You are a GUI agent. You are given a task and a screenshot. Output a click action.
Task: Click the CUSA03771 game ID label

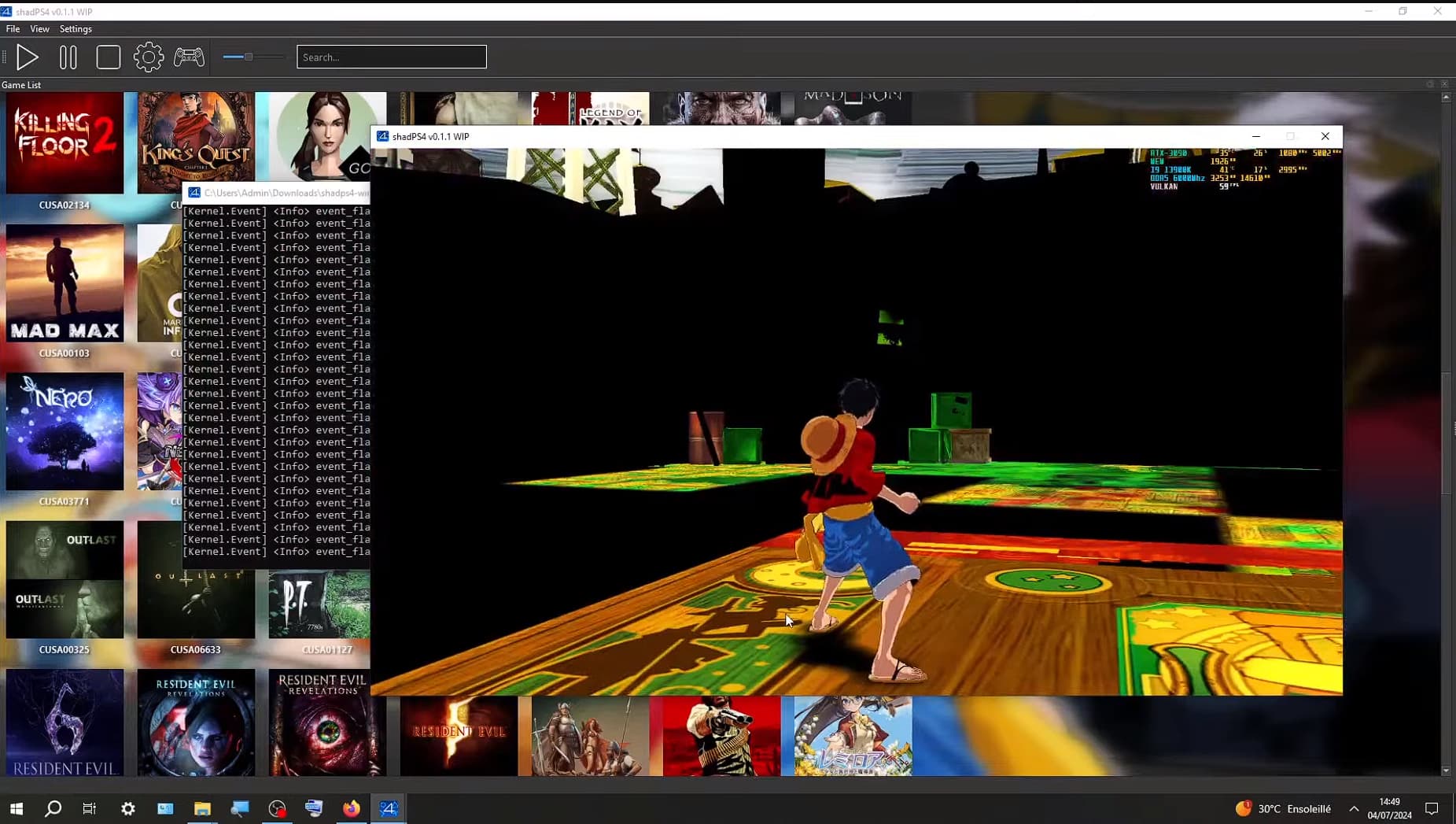[x=65, y=501]
